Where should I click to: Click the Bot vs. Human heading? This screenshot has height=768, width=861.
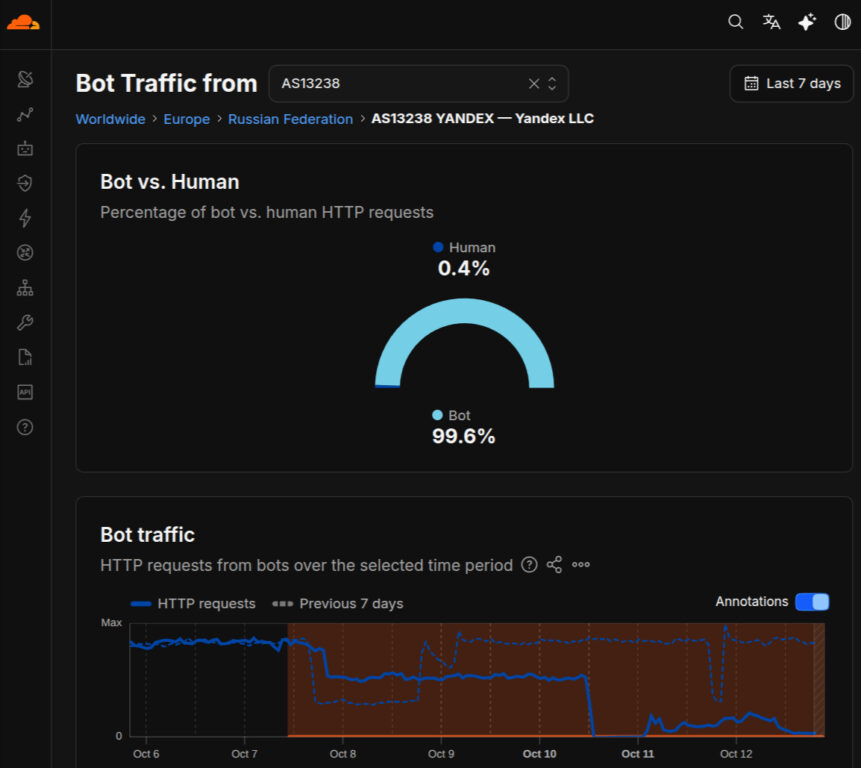pyautogui.click(x=170, y=182)
